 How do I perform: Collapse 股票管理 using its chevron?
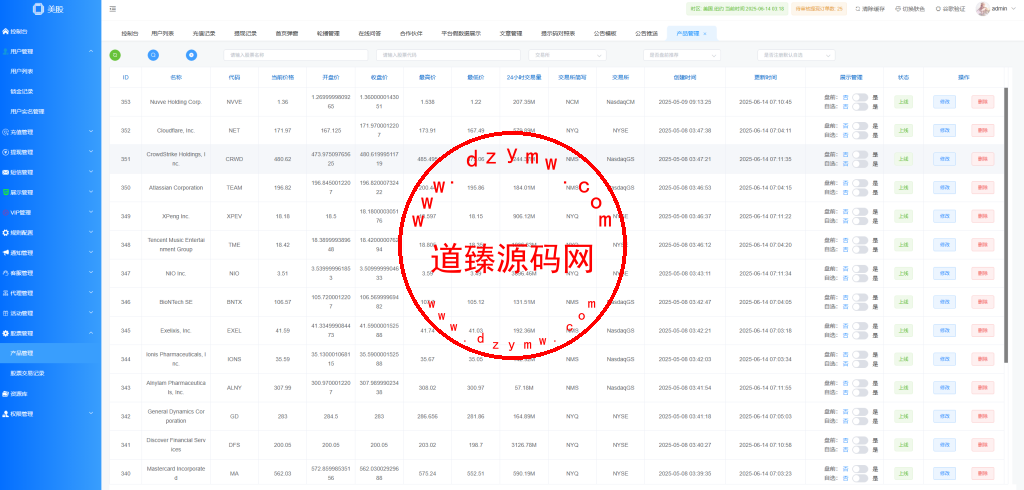pyautogui.click(x=91, y=334)
